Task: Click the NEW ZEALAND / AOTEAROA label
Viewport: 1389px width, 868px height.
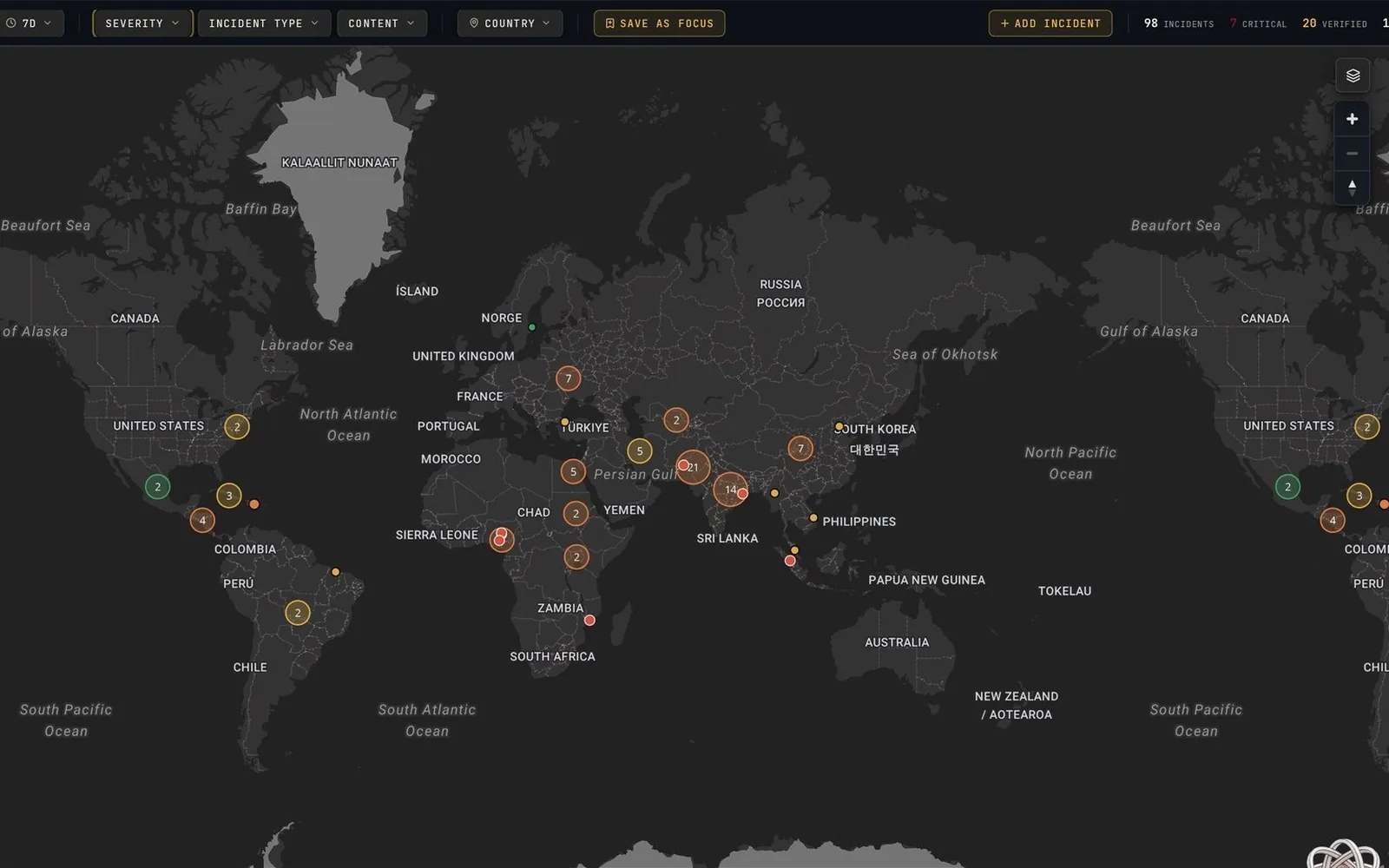Action: (1017, 705)
